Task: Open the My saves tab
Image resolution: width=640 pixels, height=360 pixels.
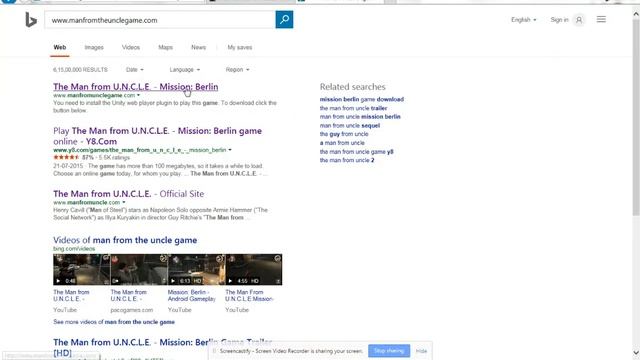Action: tap(240, 47)
